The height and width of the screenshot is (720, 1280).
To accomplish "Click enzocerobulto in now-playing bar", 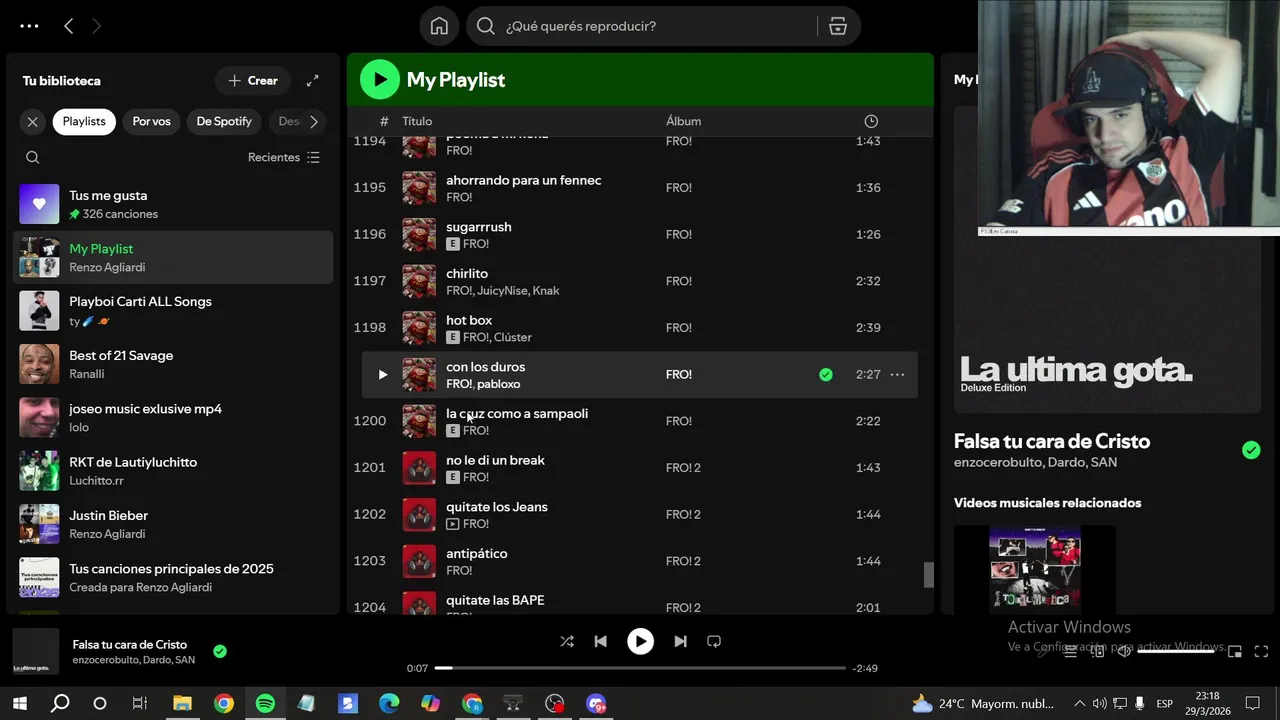I will (104, 660).
